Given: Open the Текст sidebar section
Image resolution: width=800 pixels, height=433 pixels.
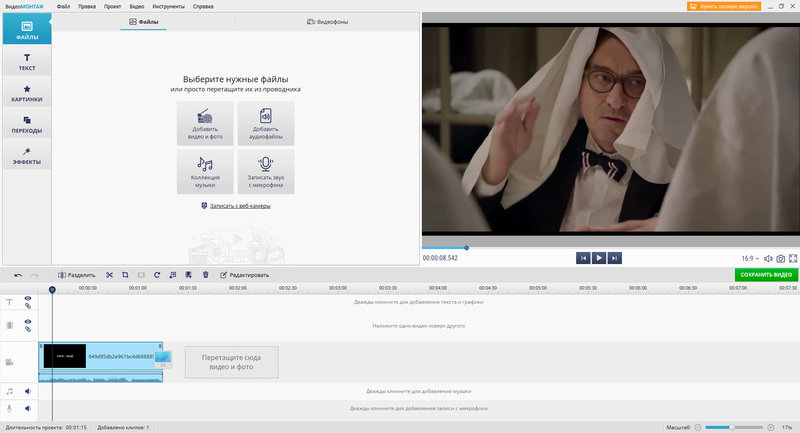Looking at the screenshot, I should [27, 61].
